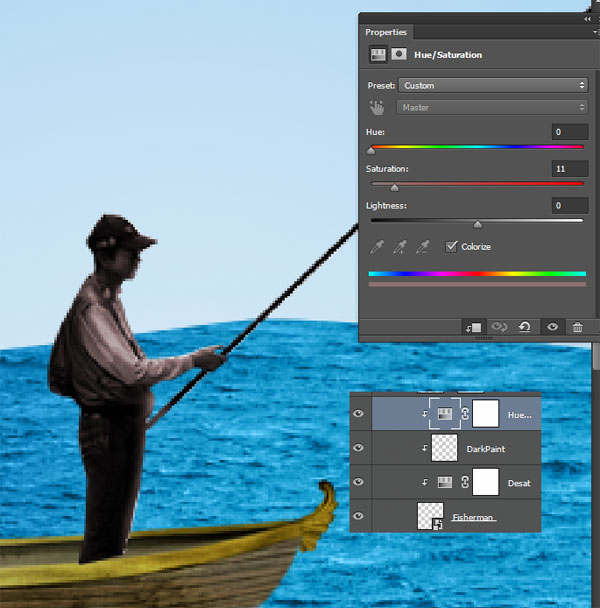Uncheck the Colorize checkbox

(451, 247)
